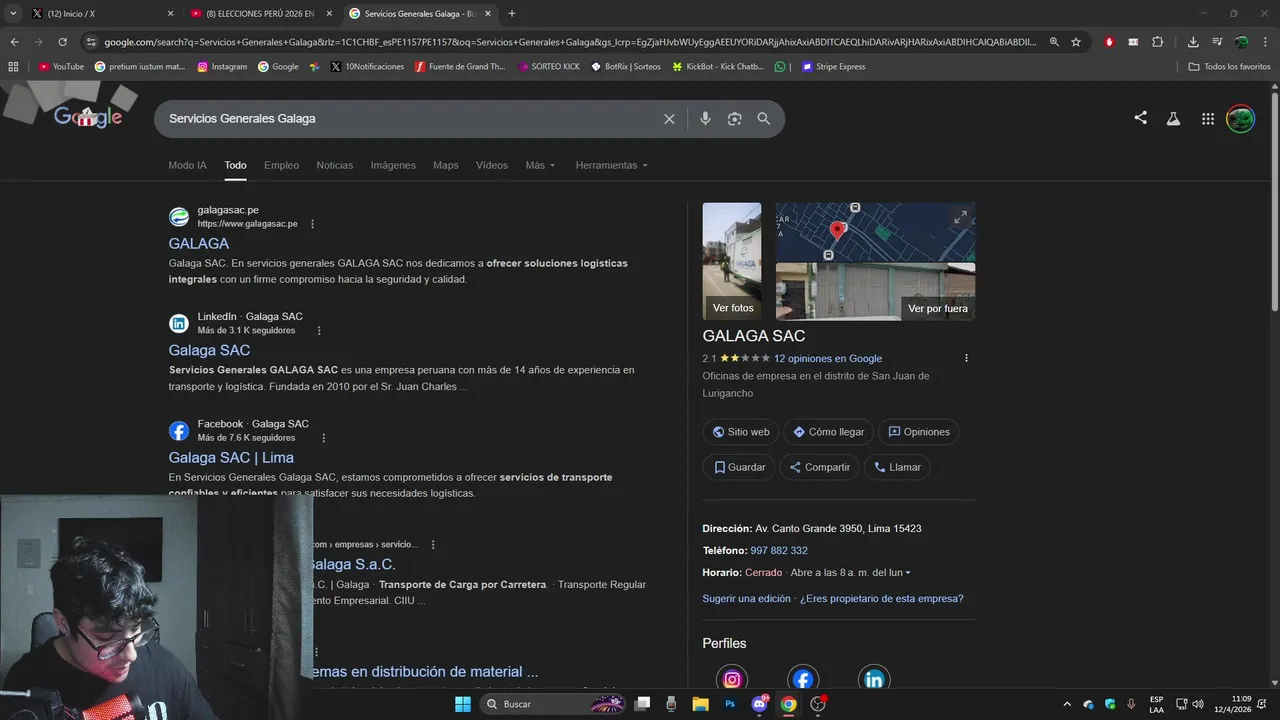Open page zoom magnifier in address bar
Viewport: 1280px width, 720px height.
point(1054,42)
